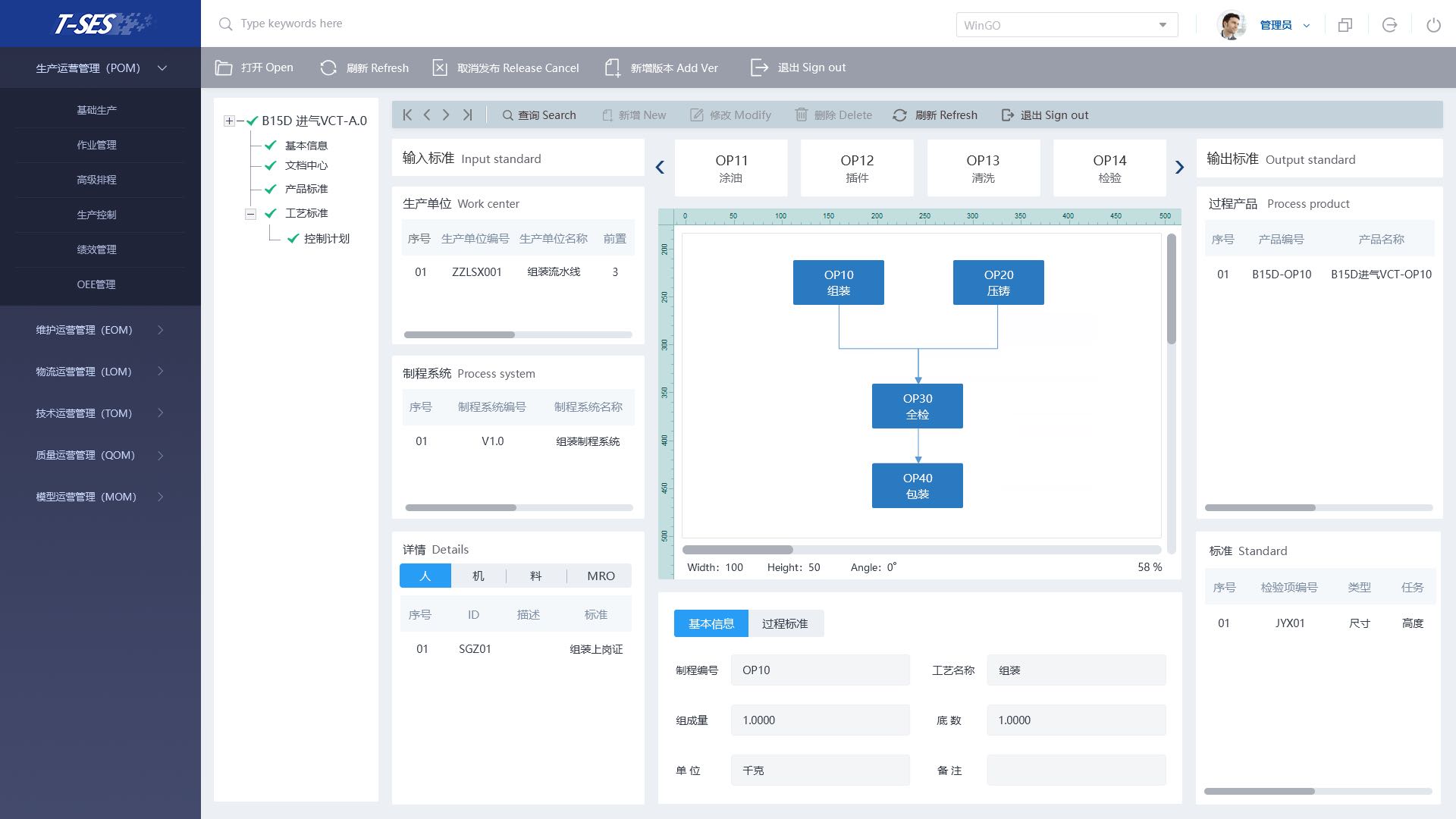Viewport: 1456px width, 819px height.
Task: Click Search magnifier in record toolbar
Action: [507, 115]
